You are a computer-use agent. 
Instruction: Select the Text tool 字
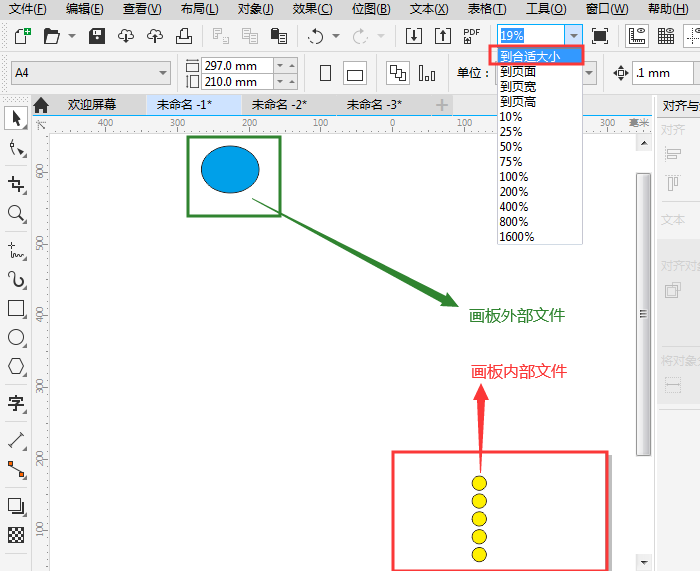17,403
